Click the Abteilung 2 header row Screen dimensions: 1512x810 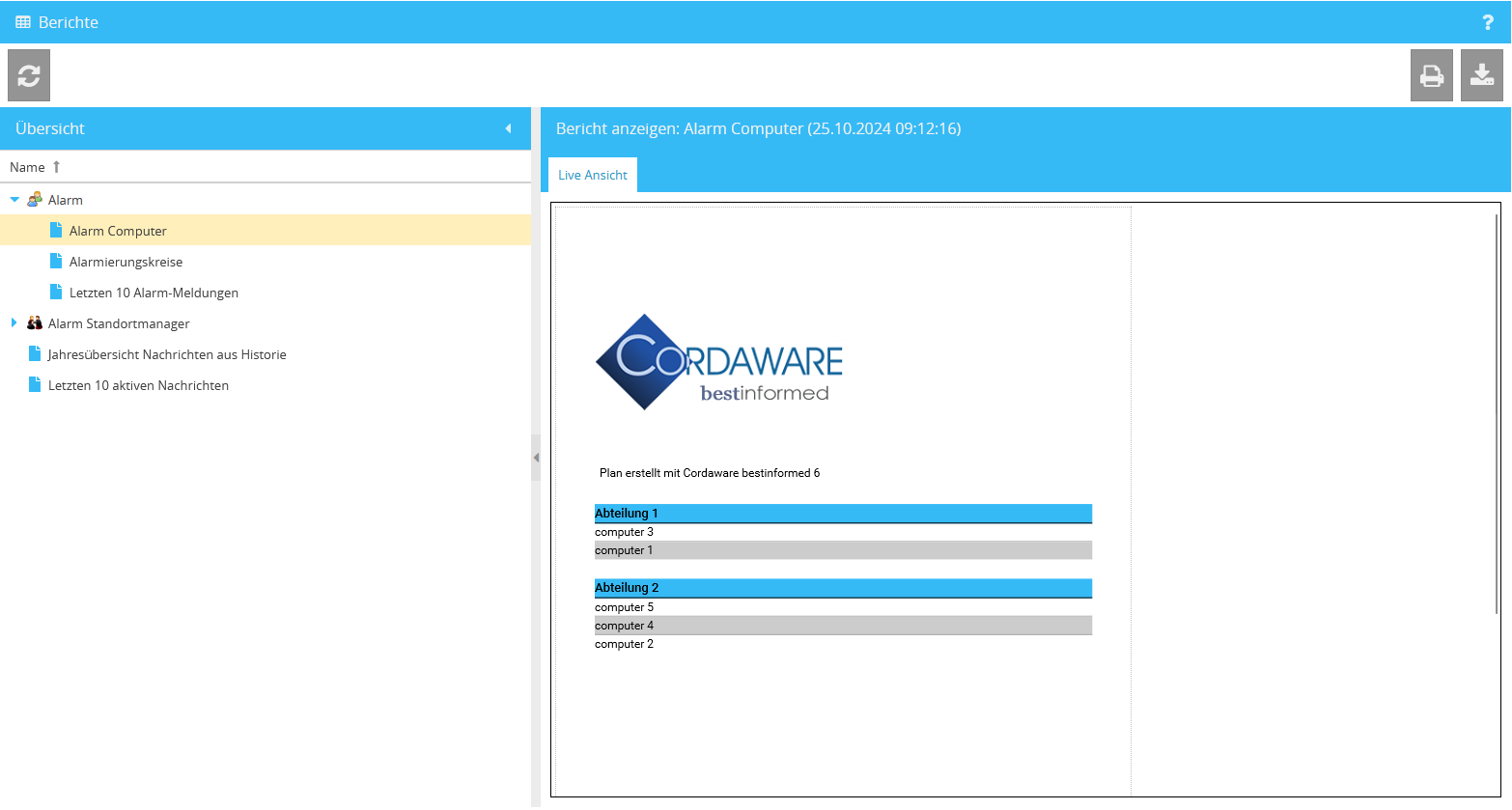pyautogui.click(x=843, y=588)
